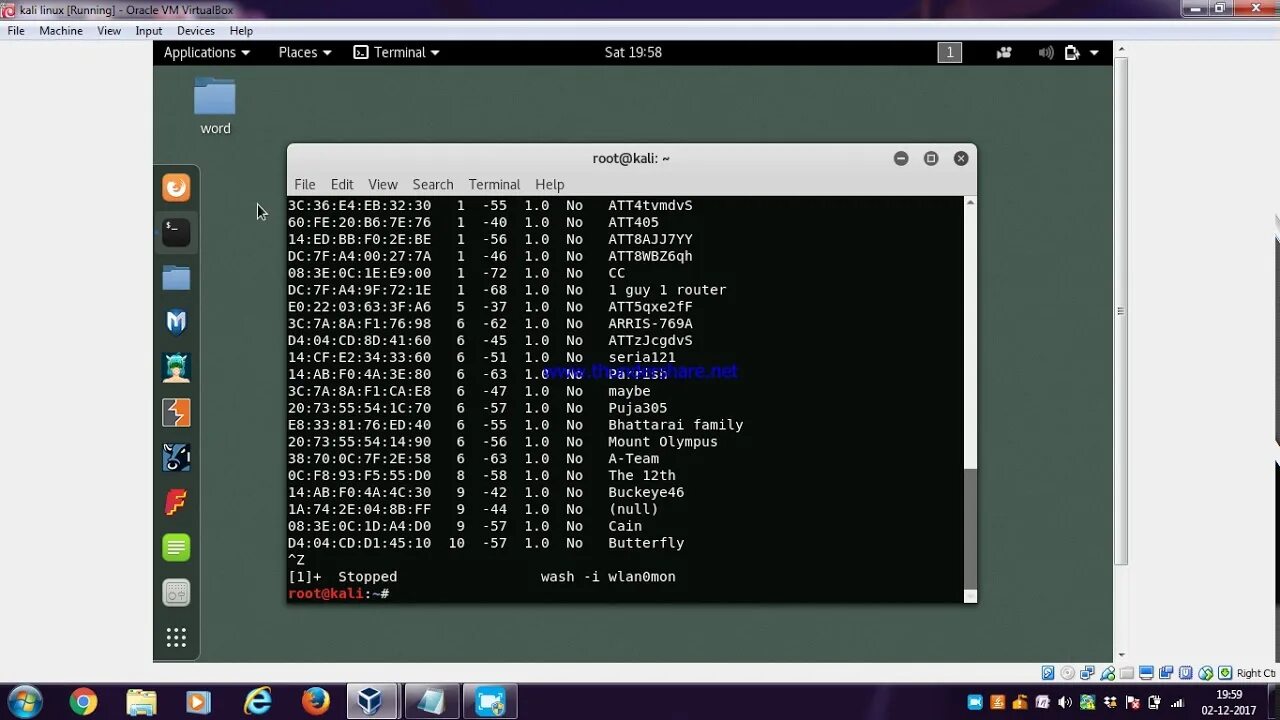Open Chrome from Windows taskbar

point(83,702)
